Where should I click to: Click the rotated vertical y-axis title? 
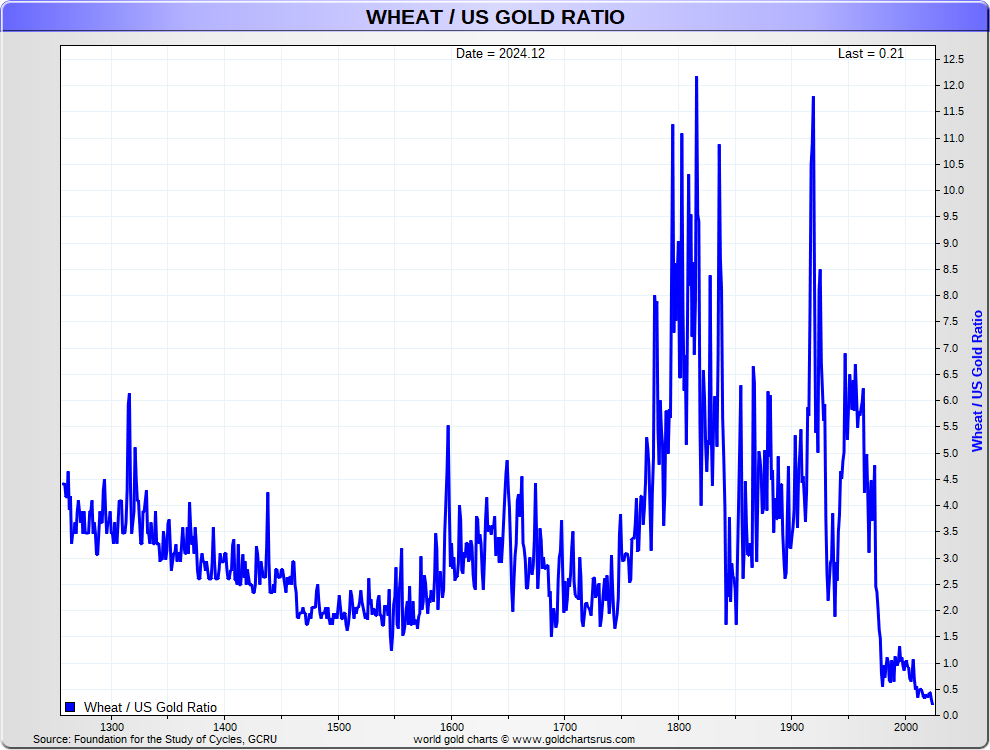point(977,381)
